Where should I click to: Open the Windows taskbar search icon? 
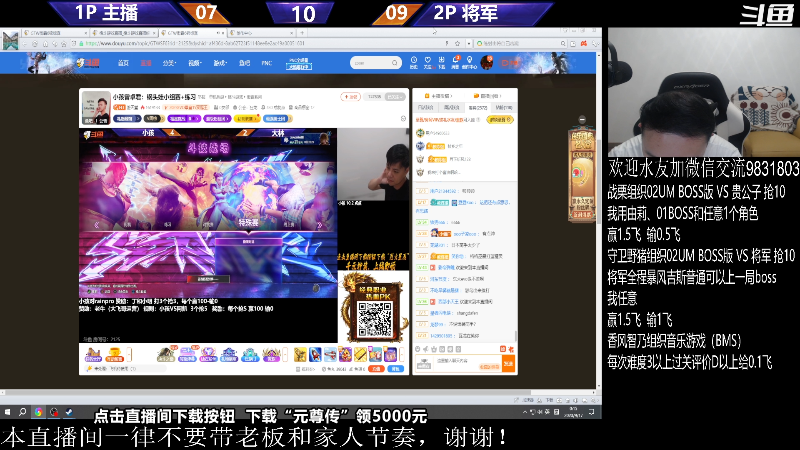(x=22, y=412)
